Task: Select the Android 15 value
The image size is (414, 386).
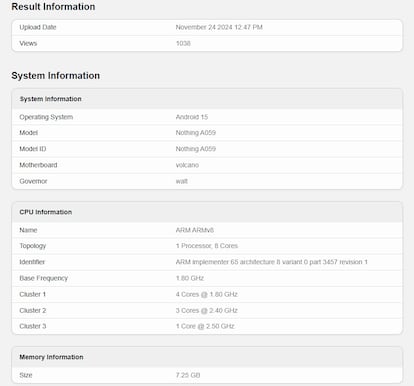Action: click(x=192, y=117)
